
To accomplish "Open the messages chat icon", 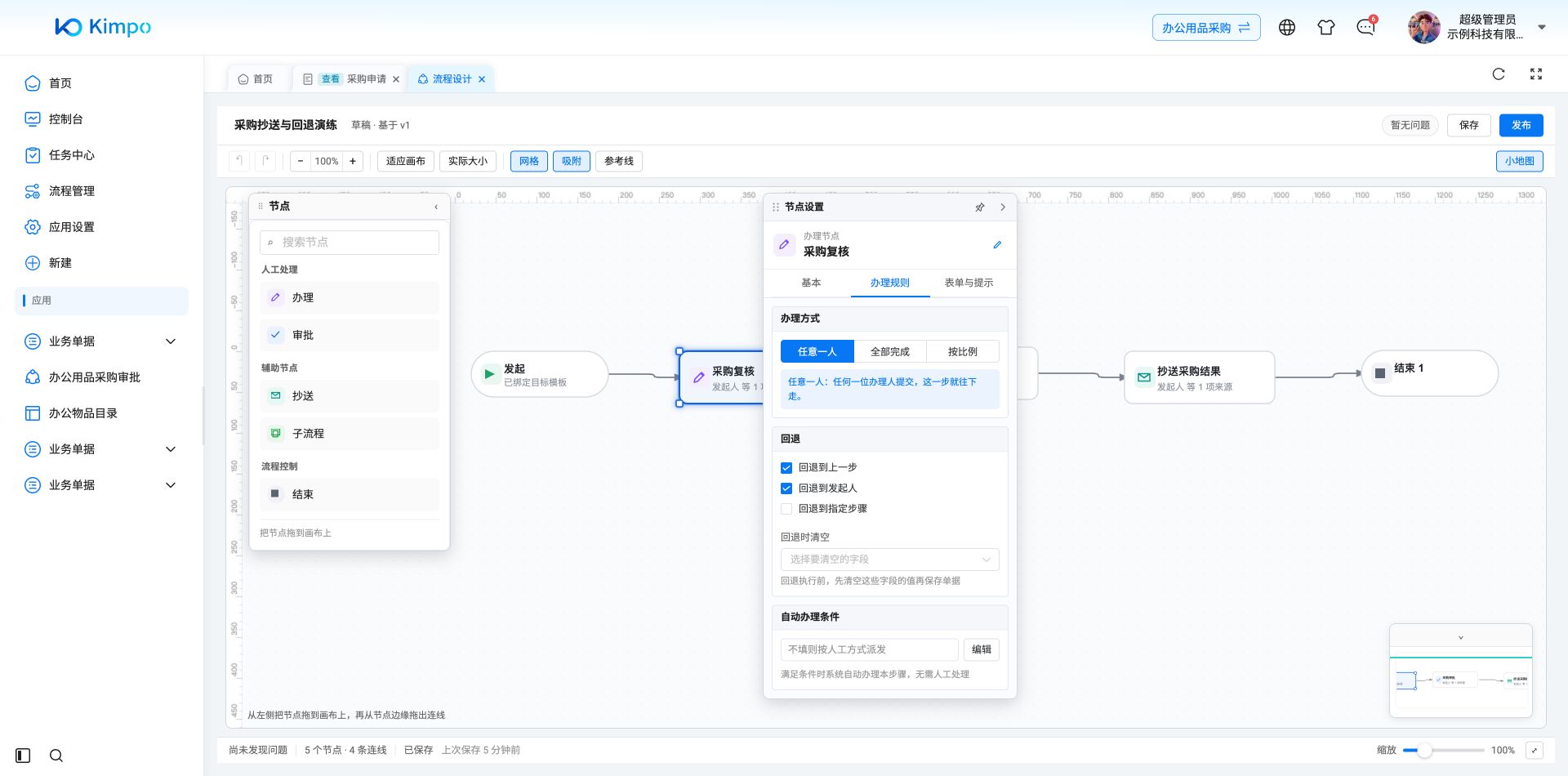I will point(1365,28).
